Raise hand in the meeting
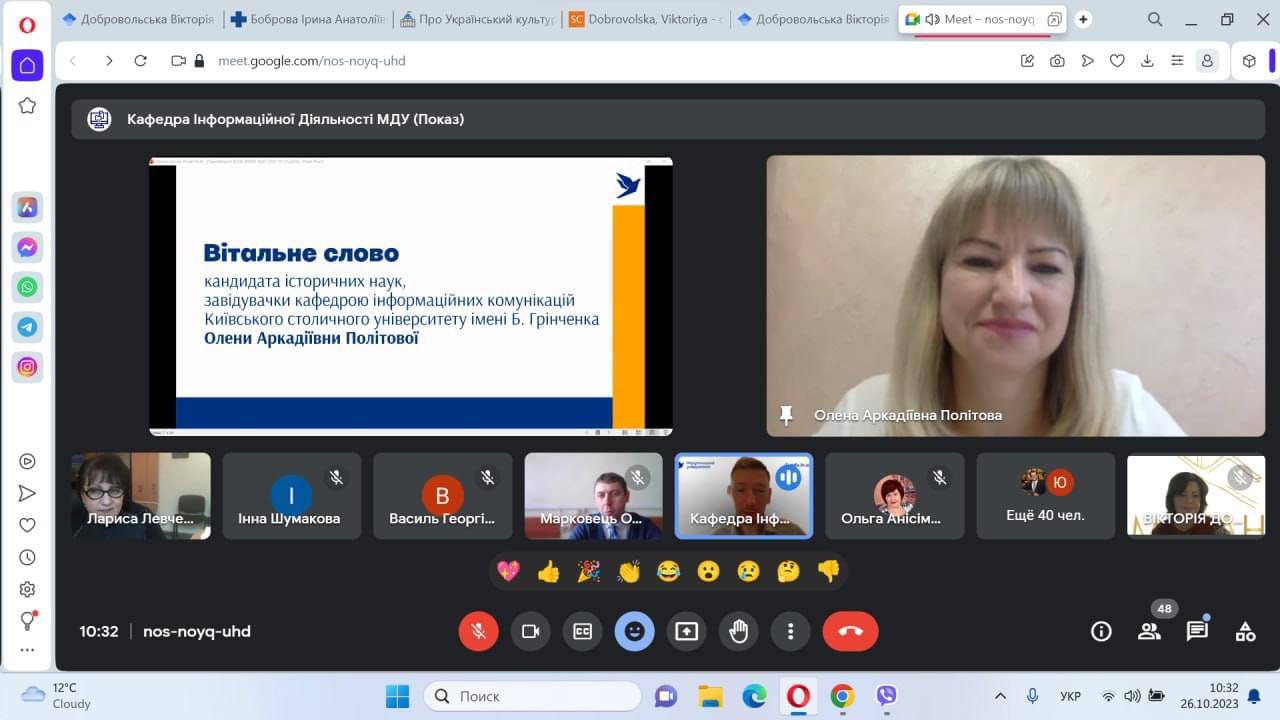 pos(738,631)
